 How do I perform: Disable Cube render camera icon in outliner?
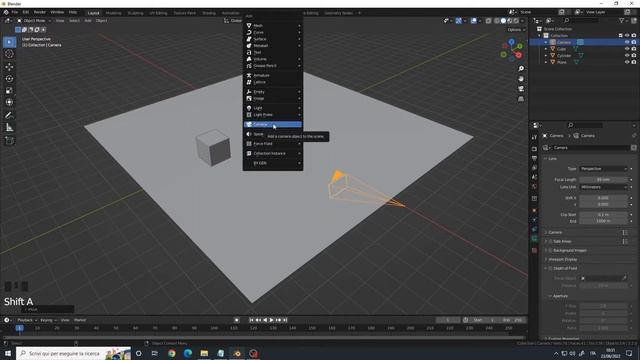pos(633,49)
